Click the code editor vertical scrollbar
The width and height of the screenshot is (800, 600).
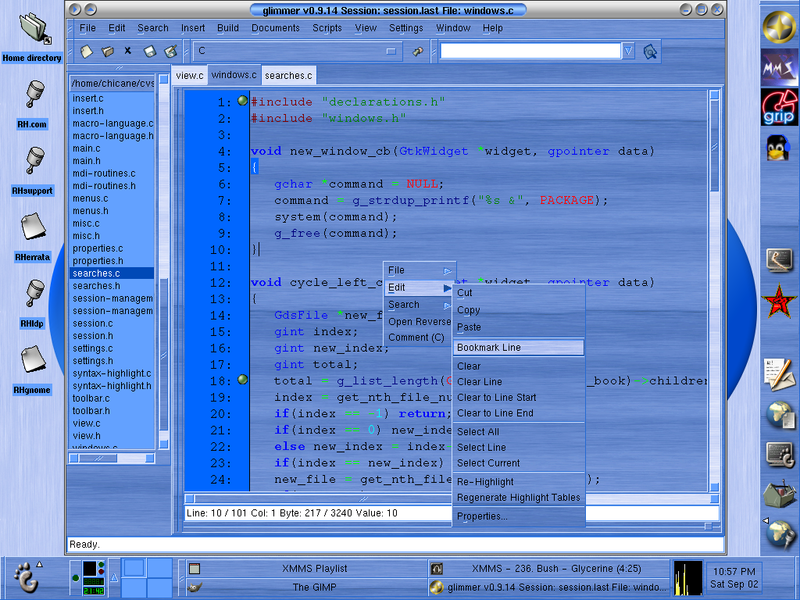[714, 291]
